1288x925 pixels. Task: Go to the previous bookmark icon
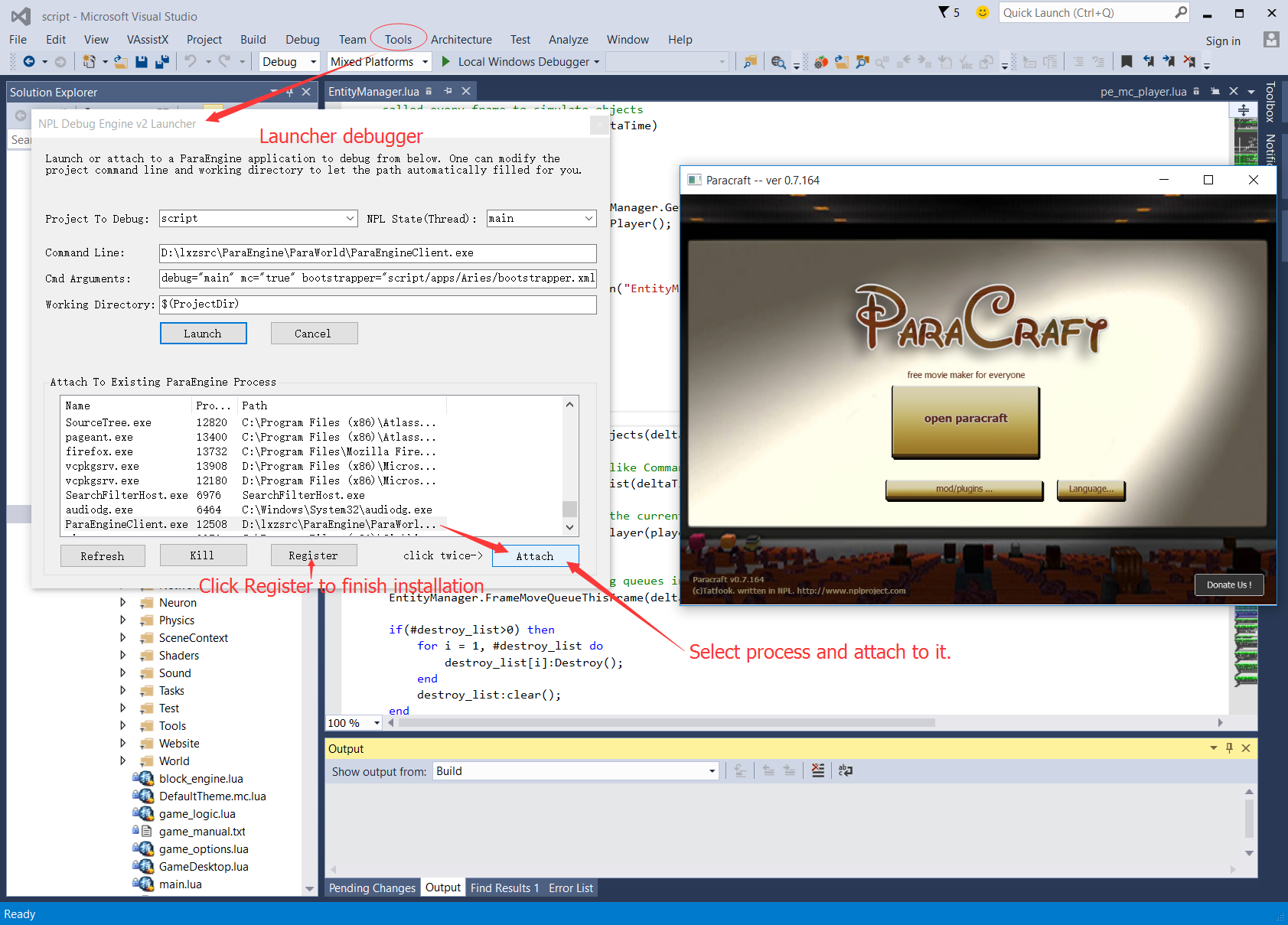click(1148, 61)
